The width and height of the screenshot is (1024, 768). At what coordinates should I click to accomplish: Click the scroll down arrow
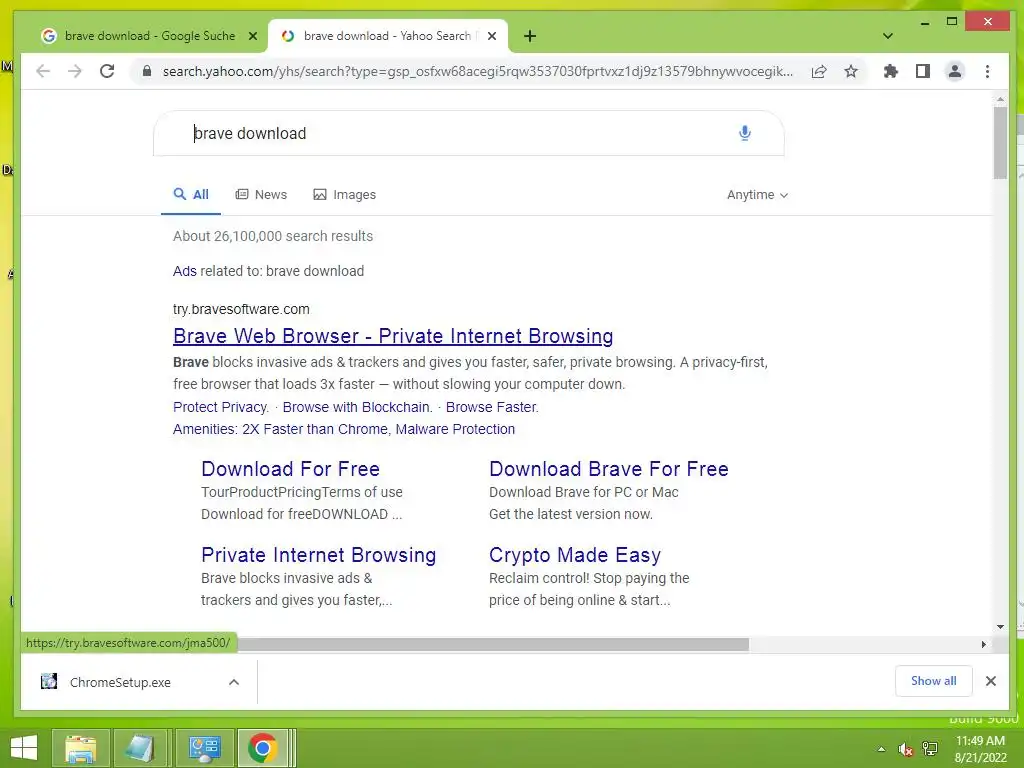1000,627
